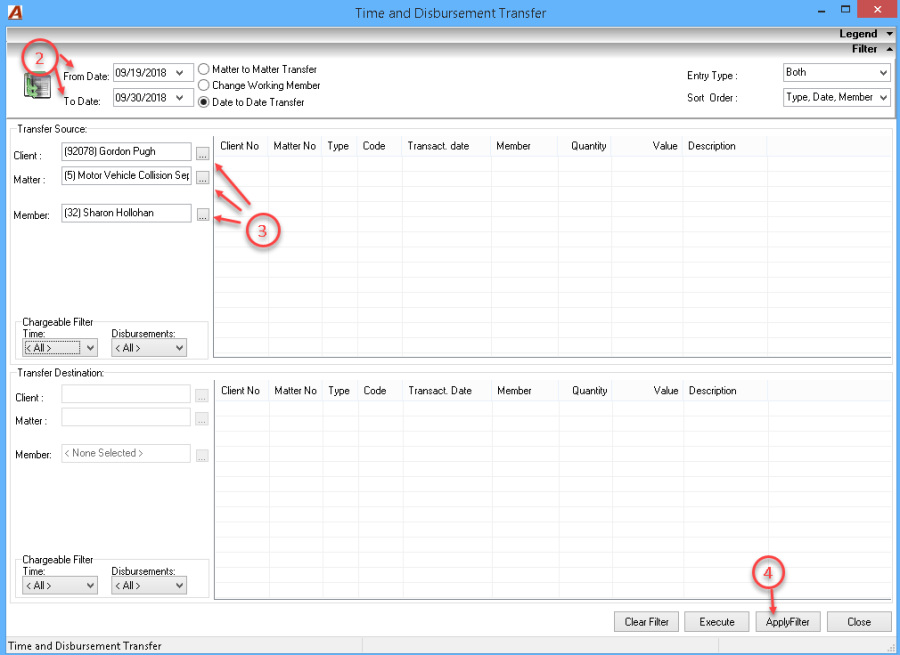900x655 pixels.
Task: Sort source grid by Client No column
Action: [x=241, y=146]
